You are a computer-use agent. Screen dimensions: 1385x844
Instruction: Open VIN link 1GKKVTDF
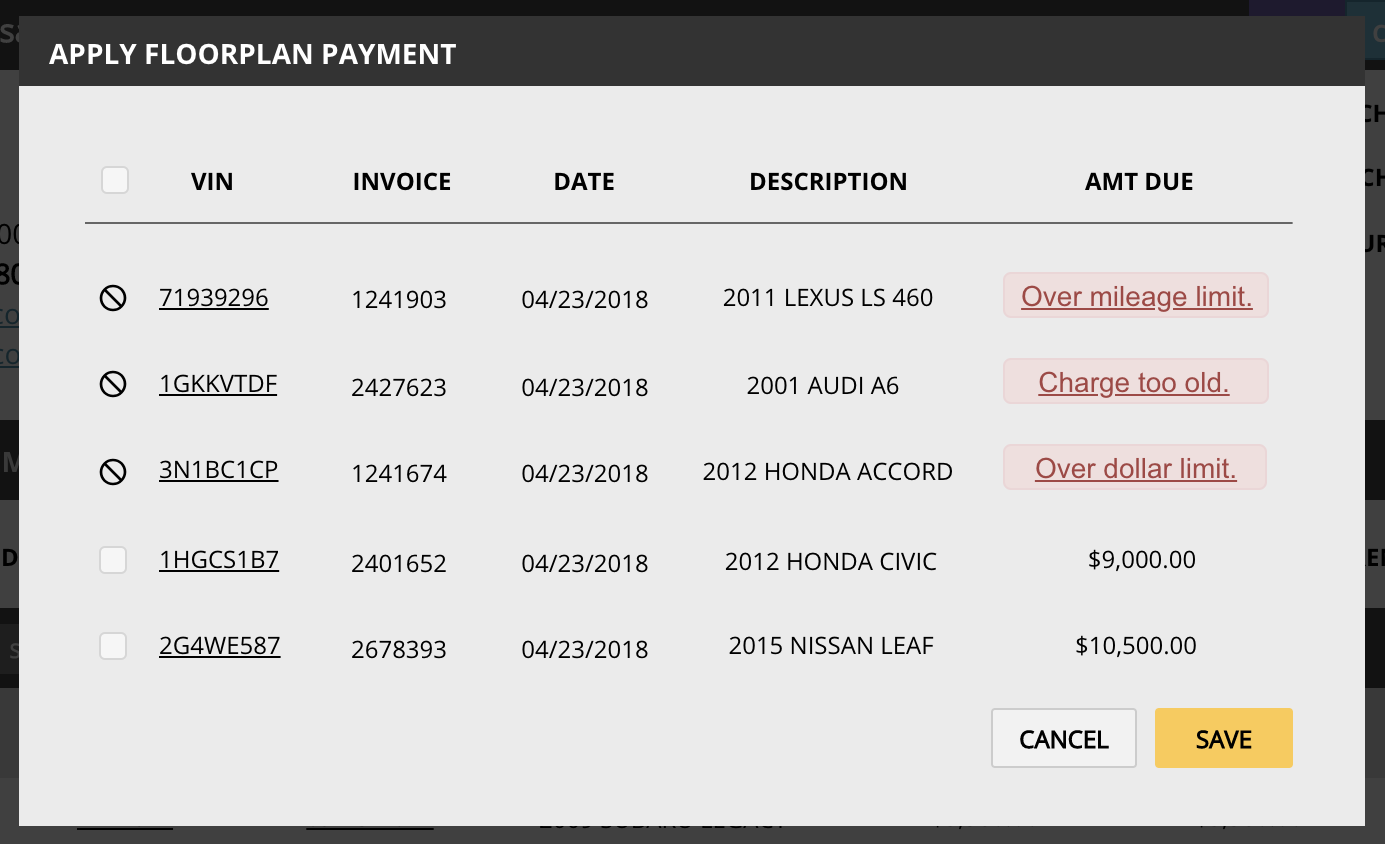[x=218, y=384]
